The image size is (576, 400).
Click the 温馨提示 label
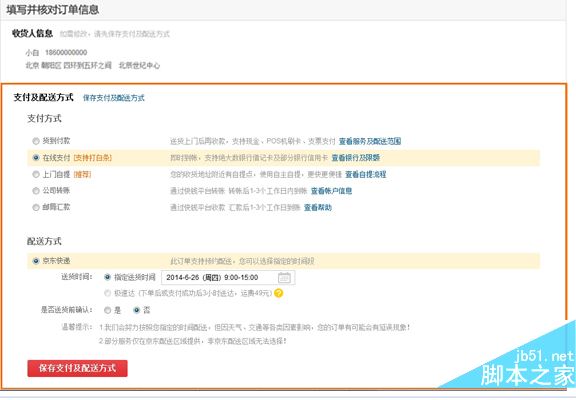pos(76,327)
